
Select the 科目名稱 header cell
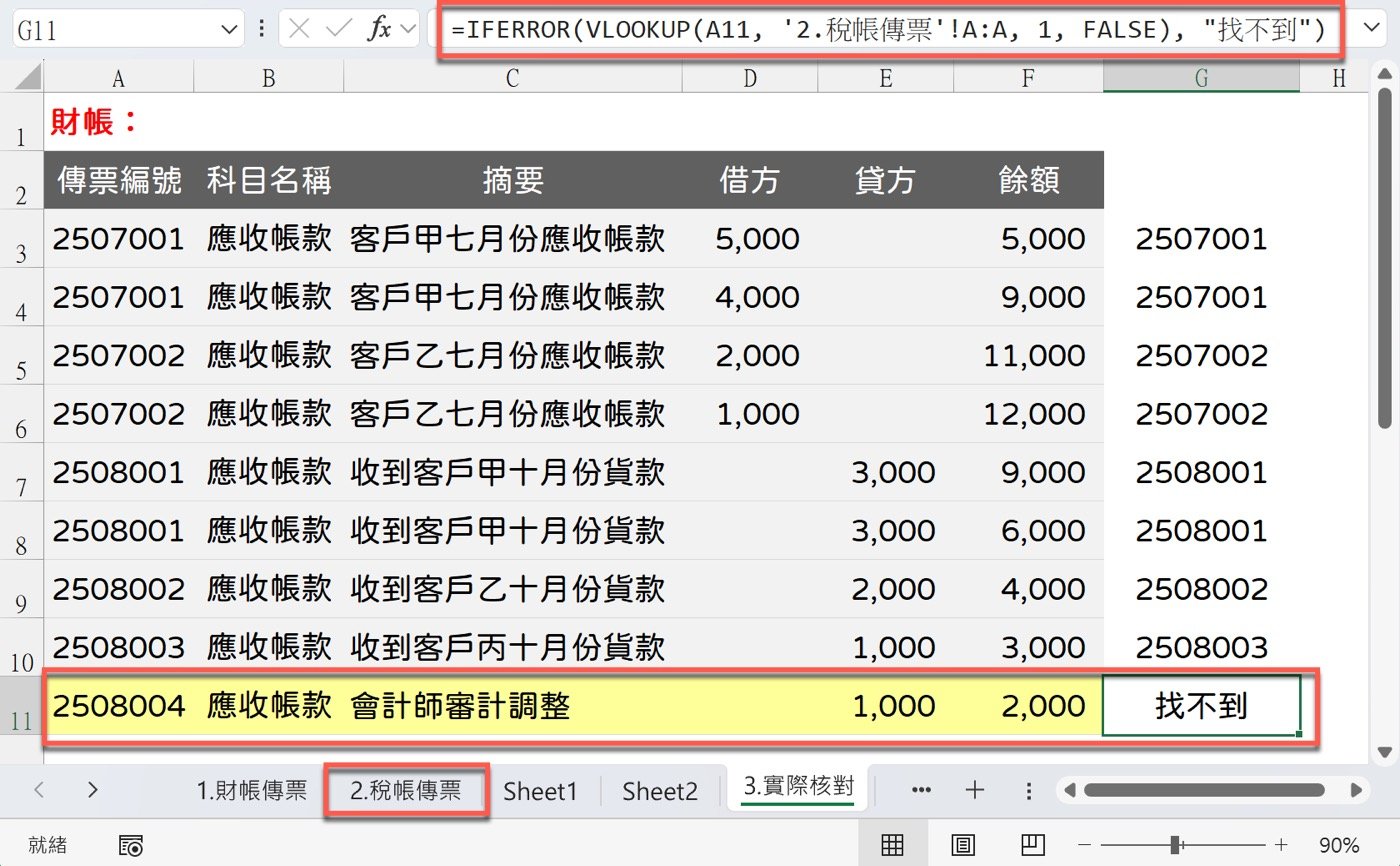click(x=268, y=180)
